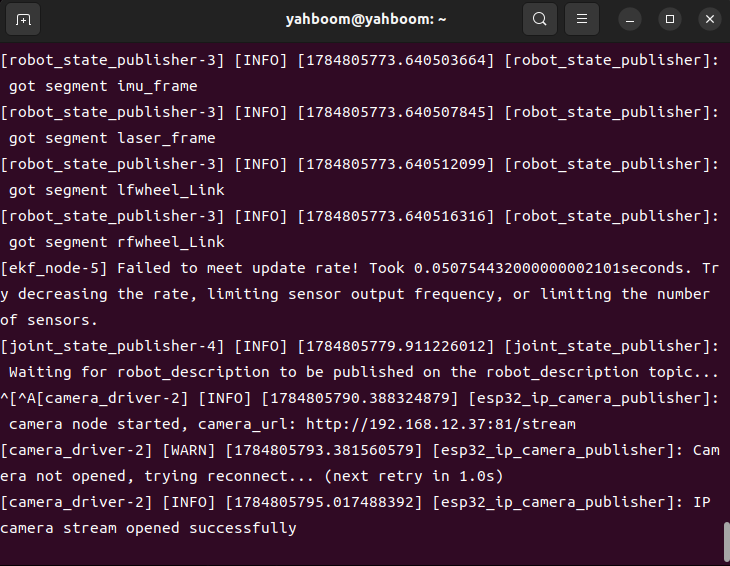Click the 'of sensors.' line
The width and height of the screenshot is (730, 566).
49,320
